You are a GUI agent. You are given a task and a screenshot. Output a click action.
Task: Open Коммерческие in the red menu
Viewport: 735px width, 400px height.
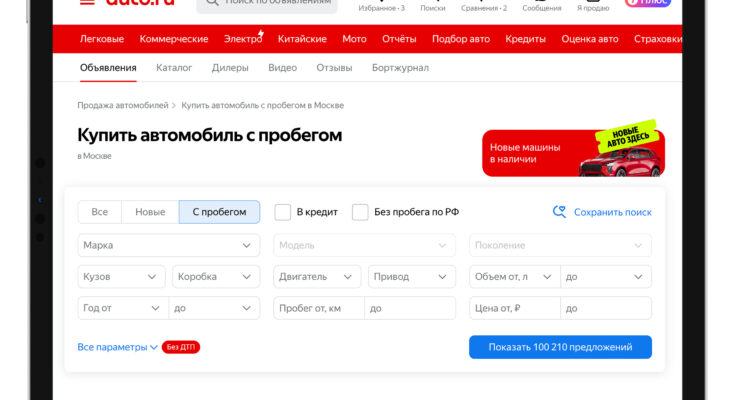[174, 39]
